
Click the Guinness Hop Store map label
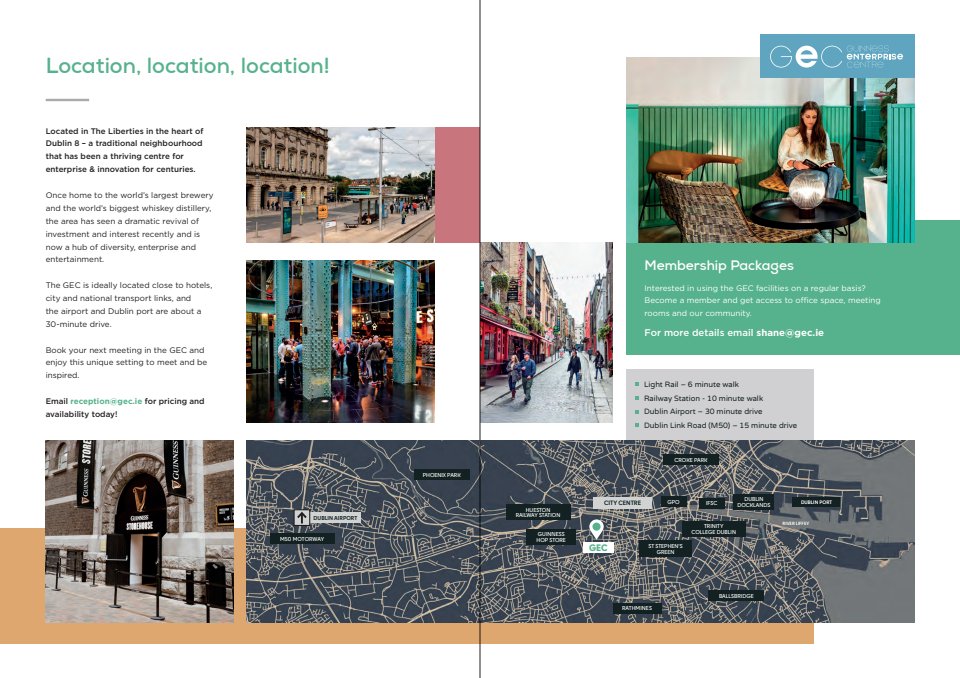click(x=550, y=537)
